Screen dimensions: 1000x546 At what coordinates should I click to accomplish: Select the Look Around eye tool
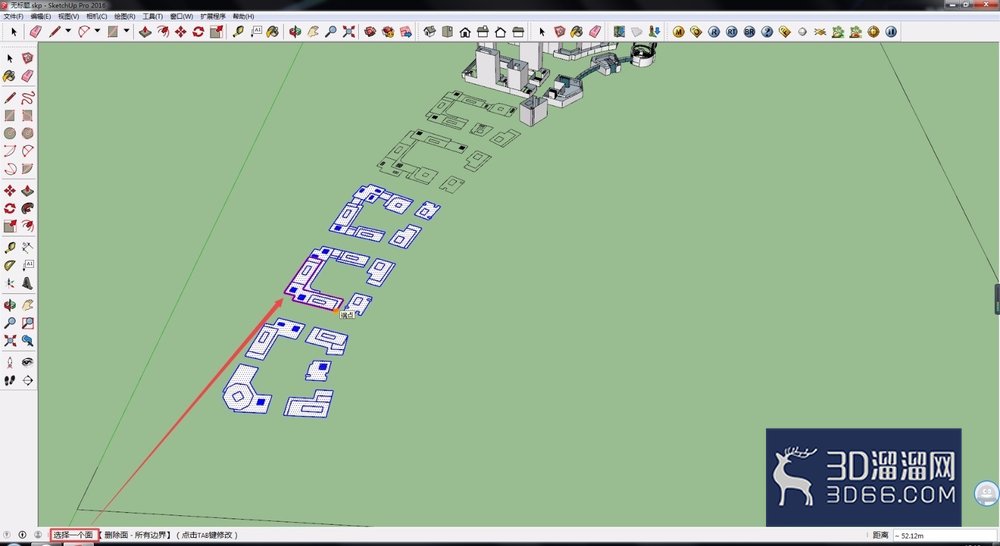(27, 362)
